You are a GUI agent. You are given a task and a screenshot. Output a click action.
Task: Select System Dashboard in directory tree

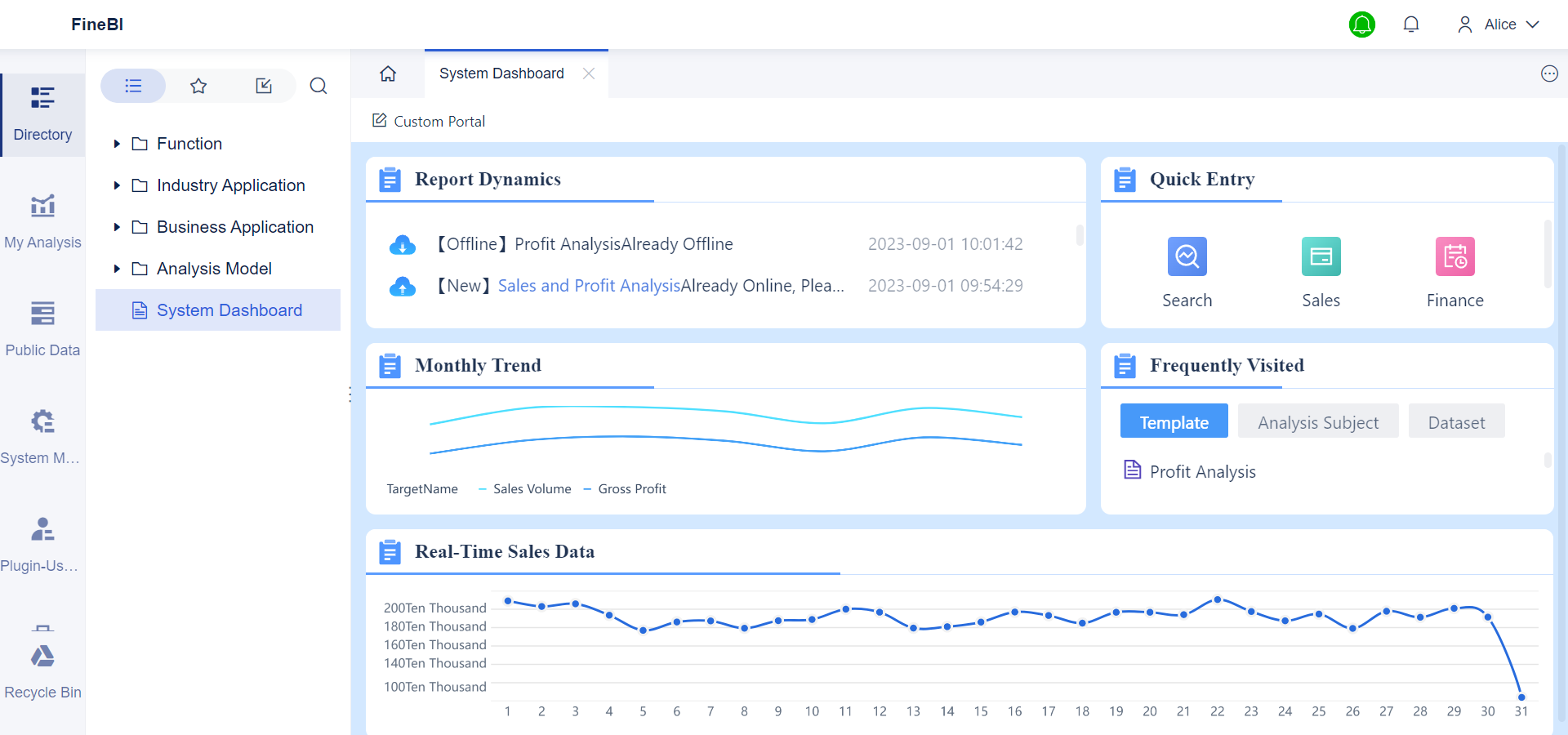tap(218, 310)
